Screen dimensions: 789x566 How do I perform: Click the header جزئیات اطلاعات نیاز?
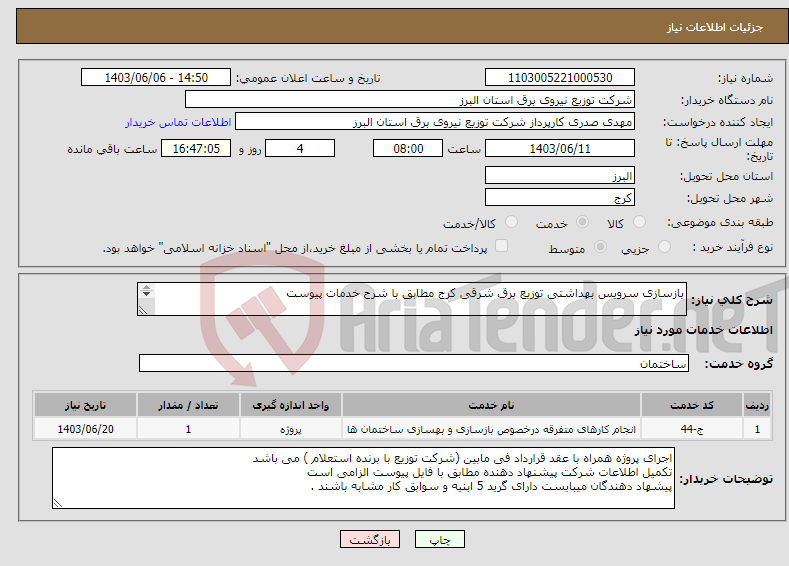[715, 27]
